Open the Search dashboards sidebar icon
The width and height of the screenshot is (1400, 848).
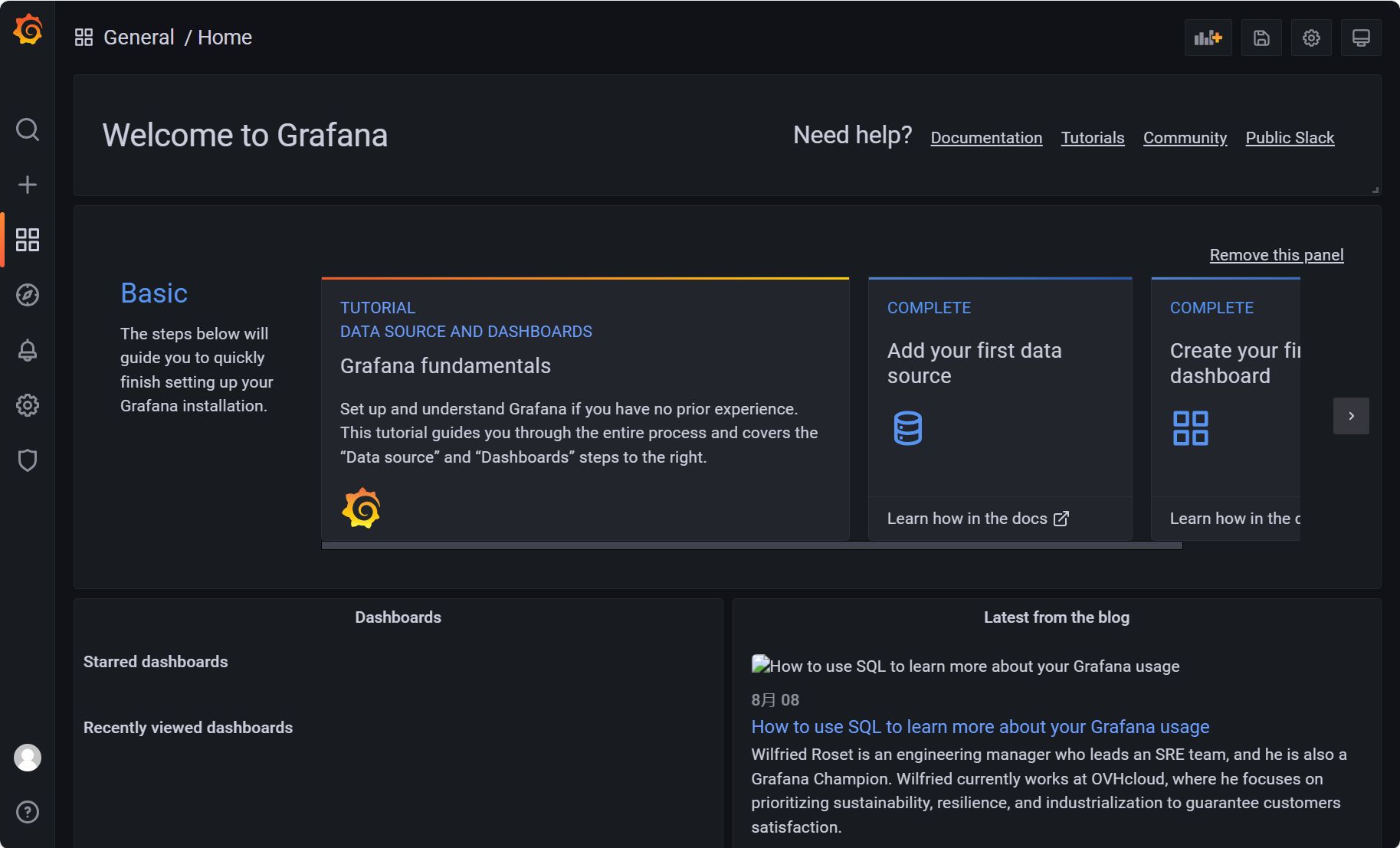(x=28, y=129)
